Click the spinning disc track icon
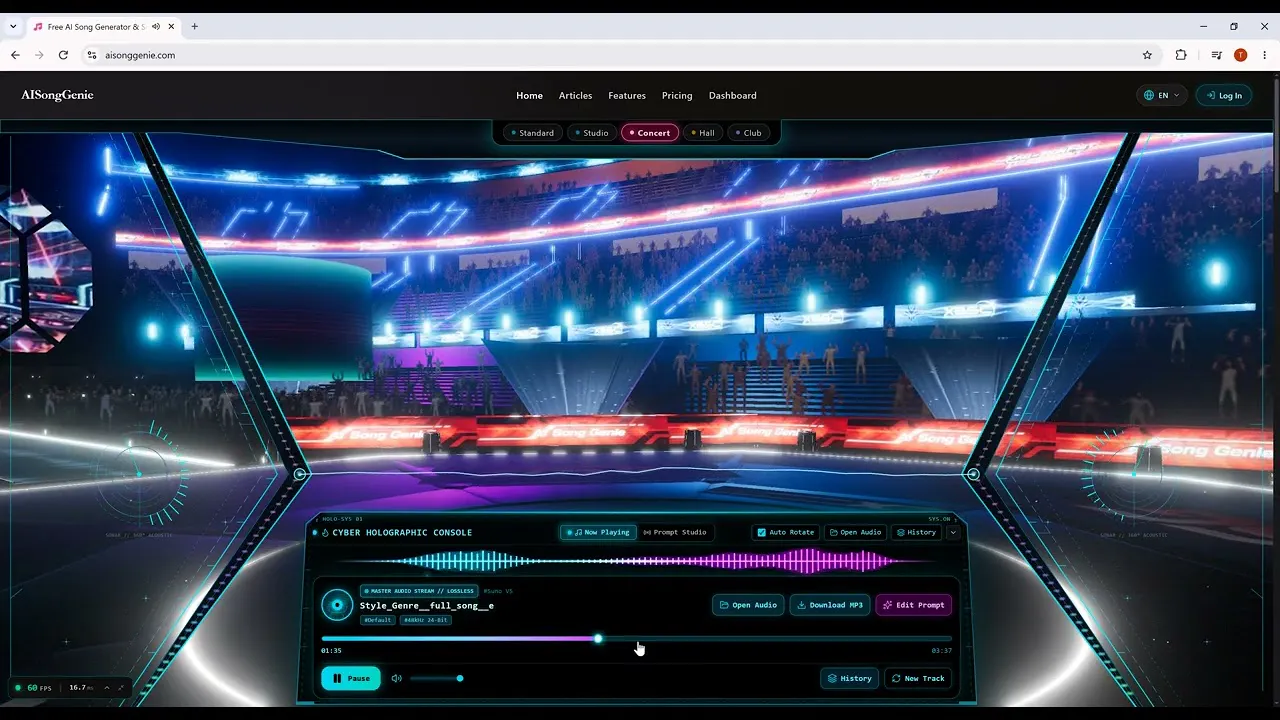 point(337,605)
